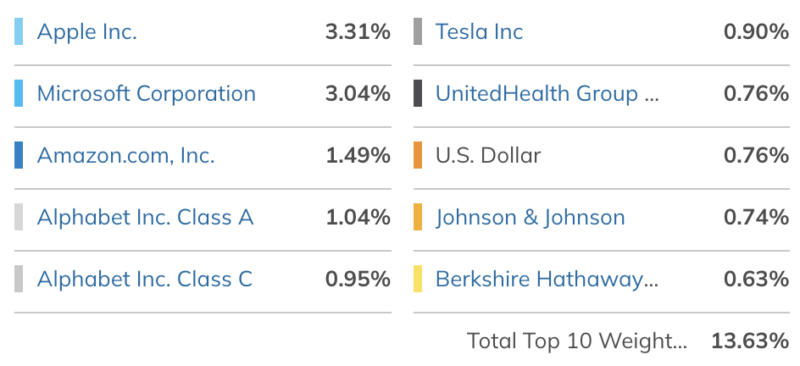Open Alphabet Inc. Class A link
Screen dimensions: 800x366
[x=145, y=217]
